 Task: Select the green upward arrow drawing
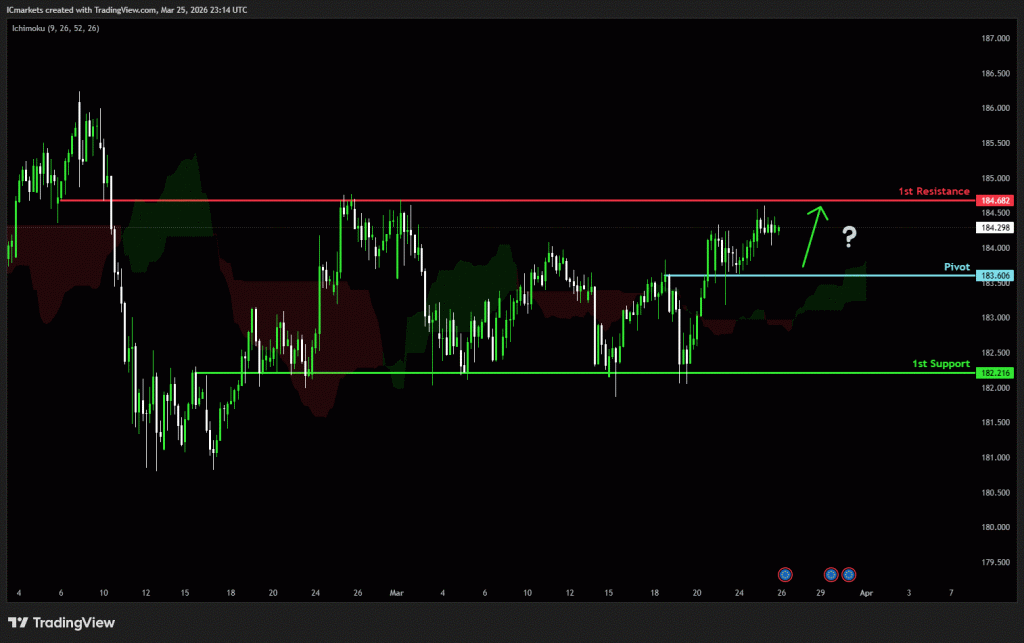pos(815,230)
